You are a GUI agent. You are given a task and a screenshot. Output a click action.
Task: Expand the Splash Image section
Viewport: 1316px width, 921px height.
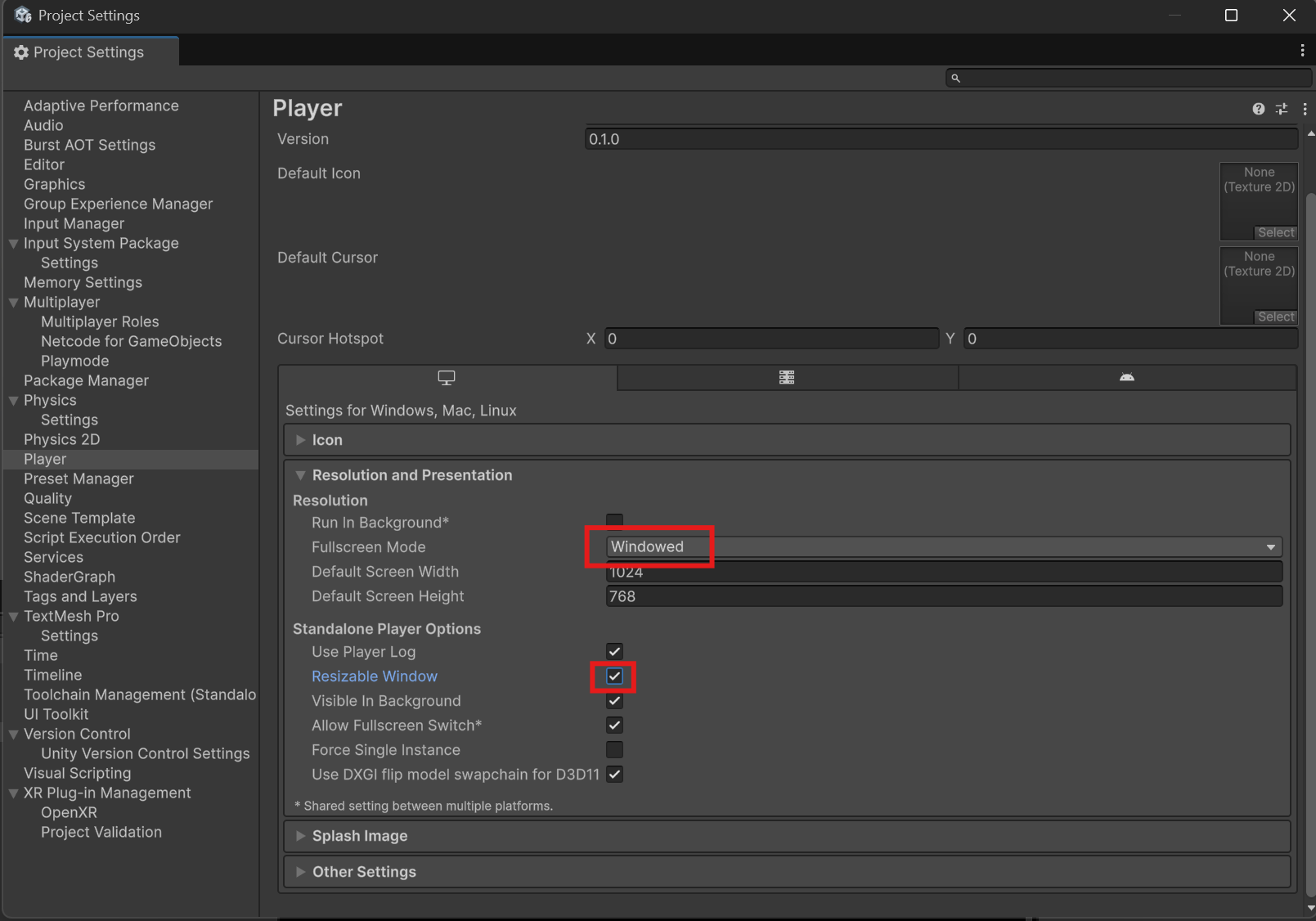360,836
